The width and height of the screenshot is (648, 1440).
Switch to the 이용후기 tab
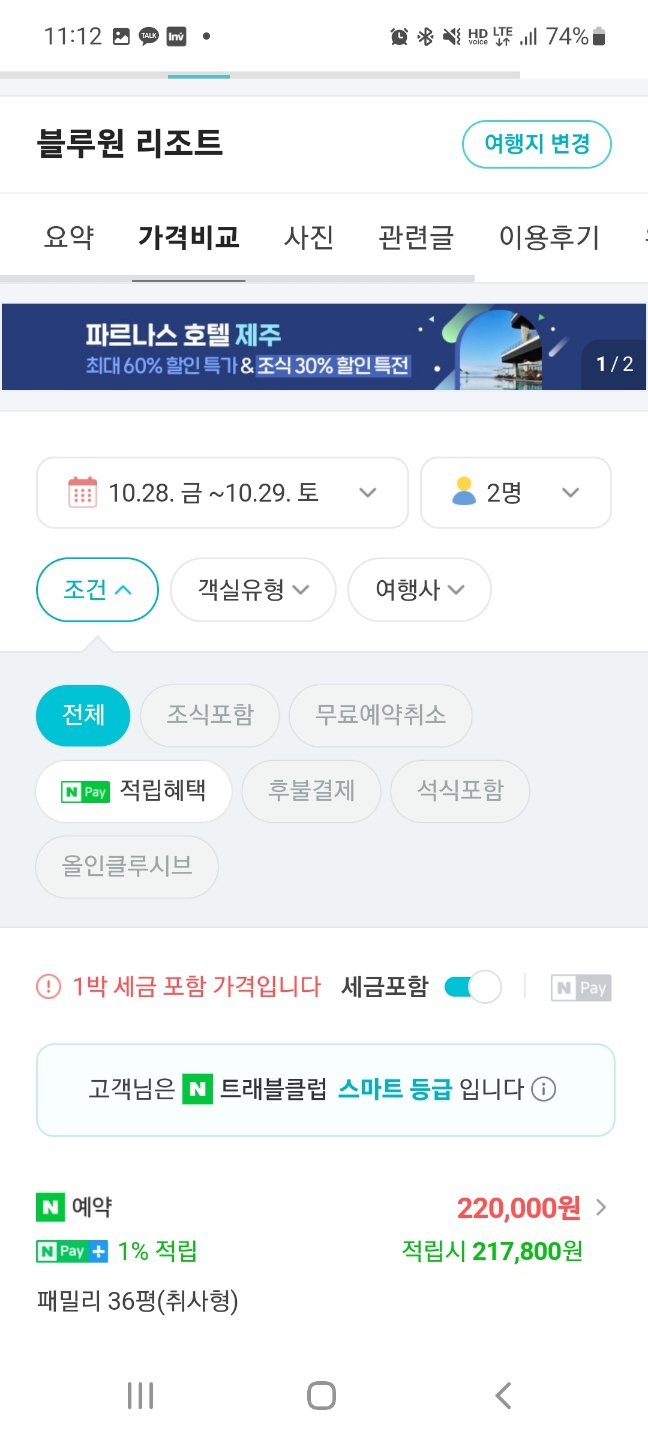tap(549, 237)
